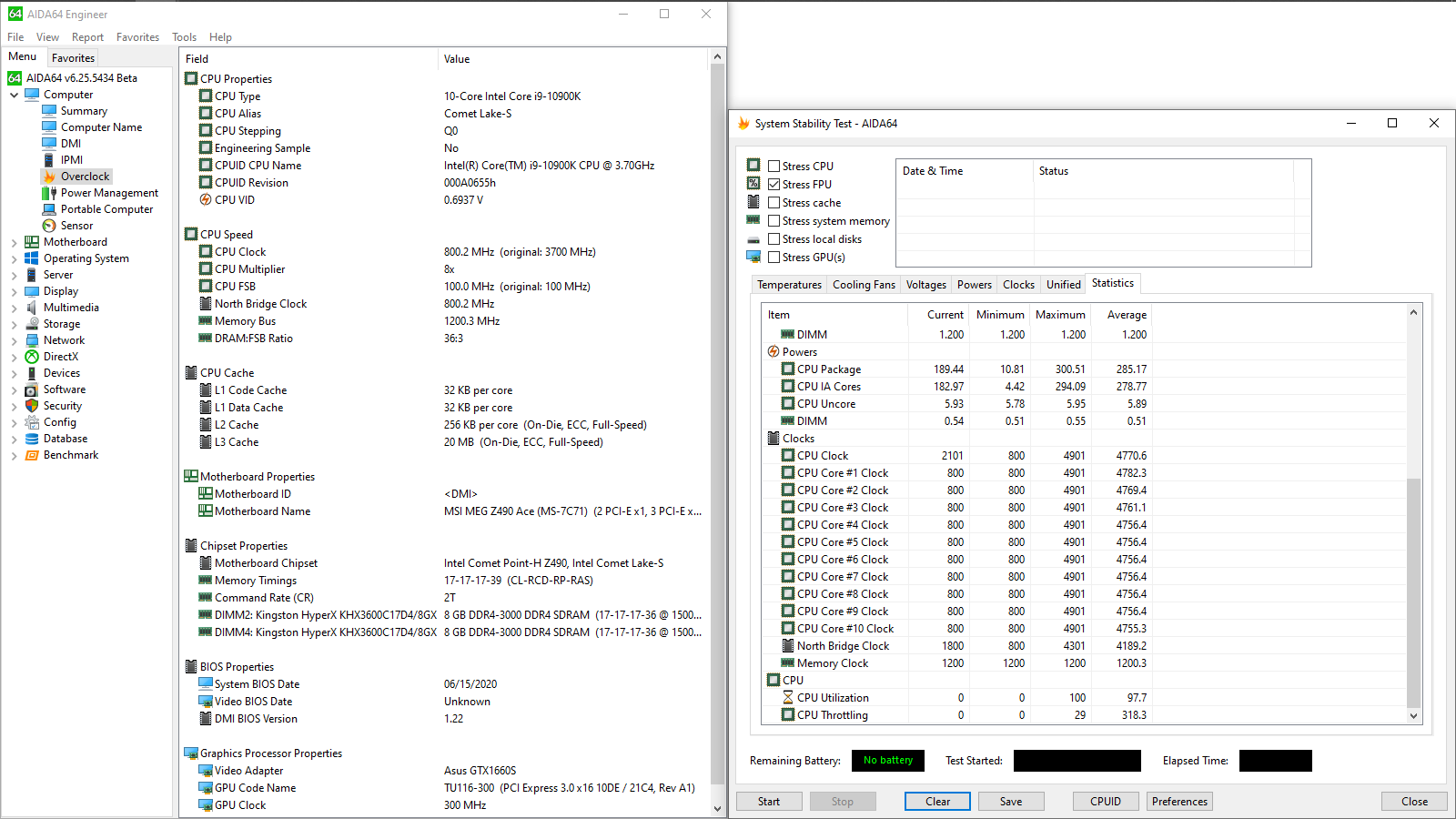Click the CPU Package power icon
Viewport: 1456px width, 819px height.
(x=788, y=369)
